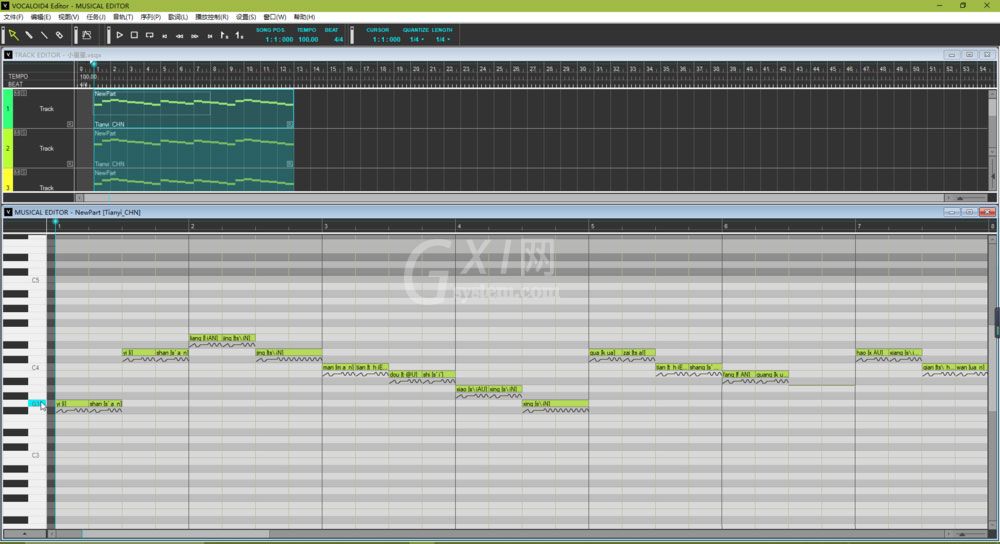The width and height of the screenshot is (1000, 544).
Task: Open the 帮助(H) menu
Action: (304, 17)
